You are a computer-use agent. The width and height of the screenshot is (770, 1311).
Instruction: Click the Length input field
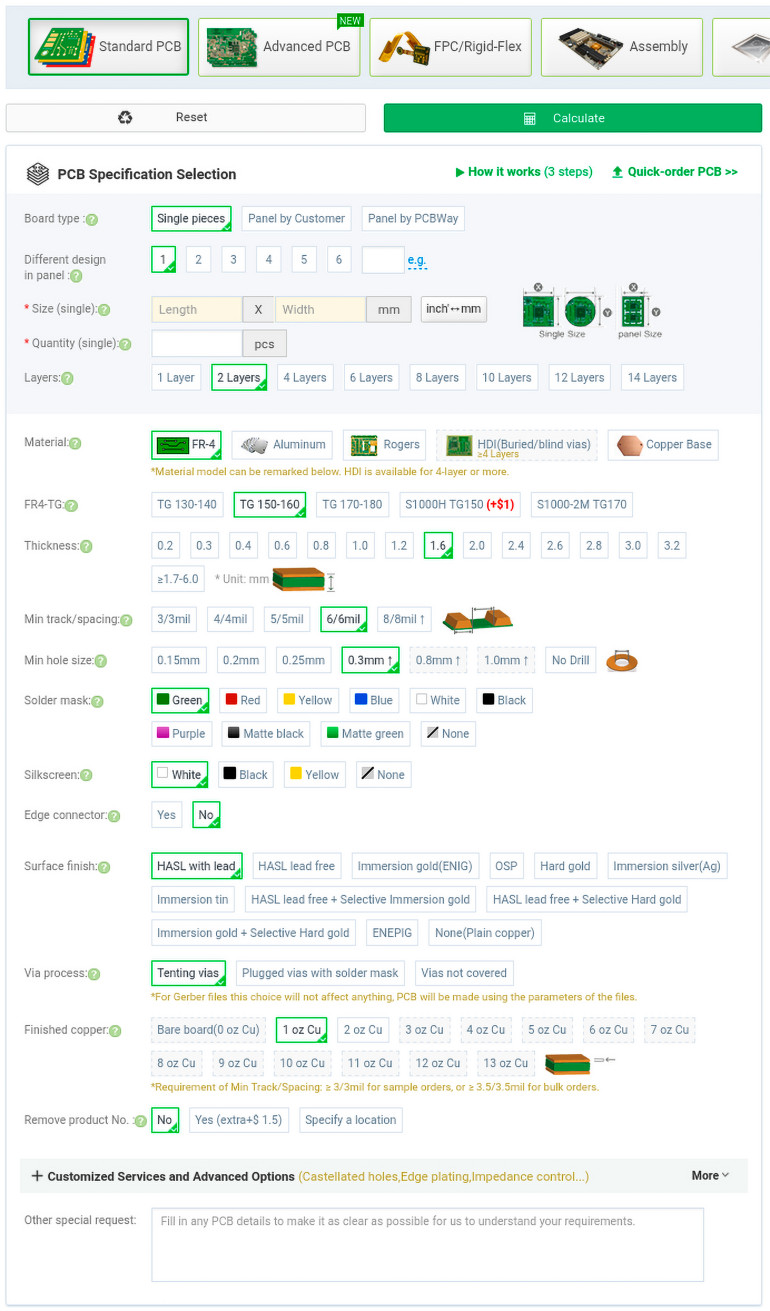click(197, 309)
